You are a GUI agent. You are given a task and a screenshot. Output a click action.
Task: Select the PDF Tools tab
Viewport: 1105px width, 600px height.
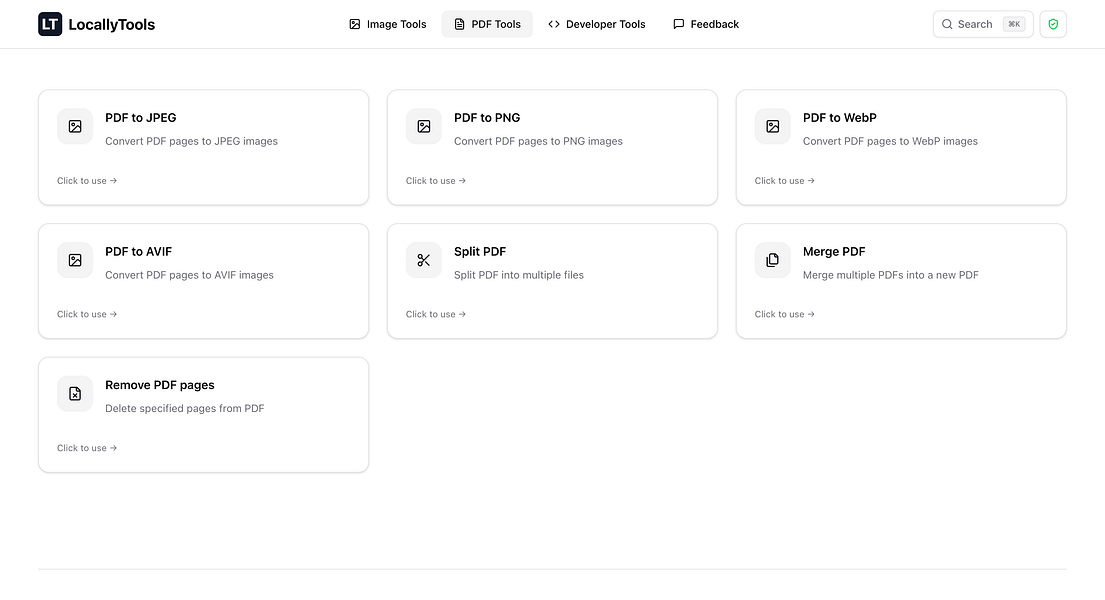487,23
